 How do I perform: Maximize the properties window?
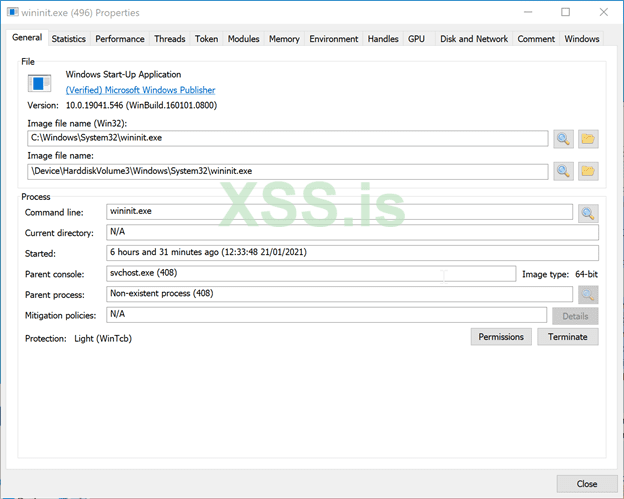click(565, 12)
